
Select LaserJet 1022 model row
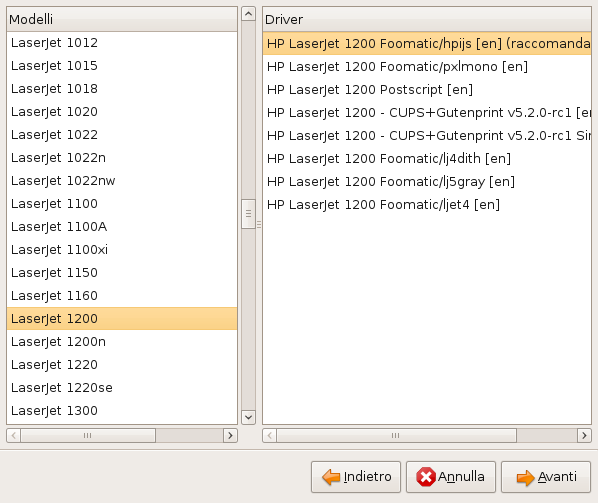point(122,135)
